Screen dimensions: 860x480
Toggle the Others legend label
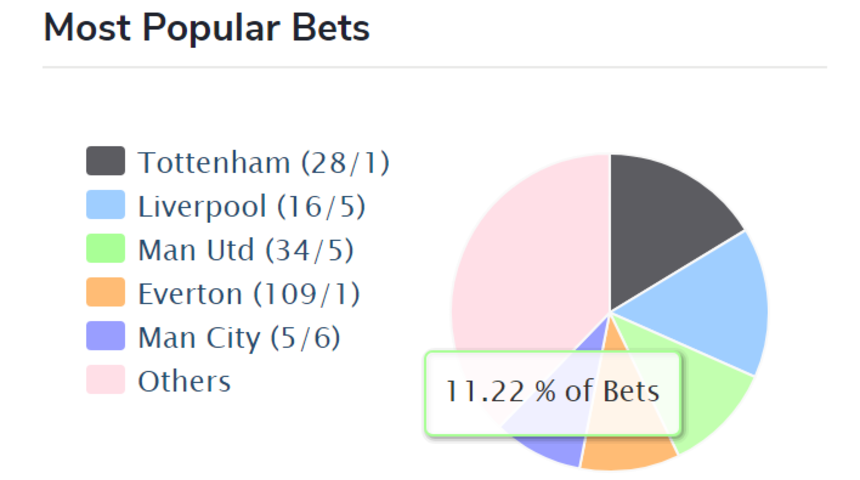184,381
